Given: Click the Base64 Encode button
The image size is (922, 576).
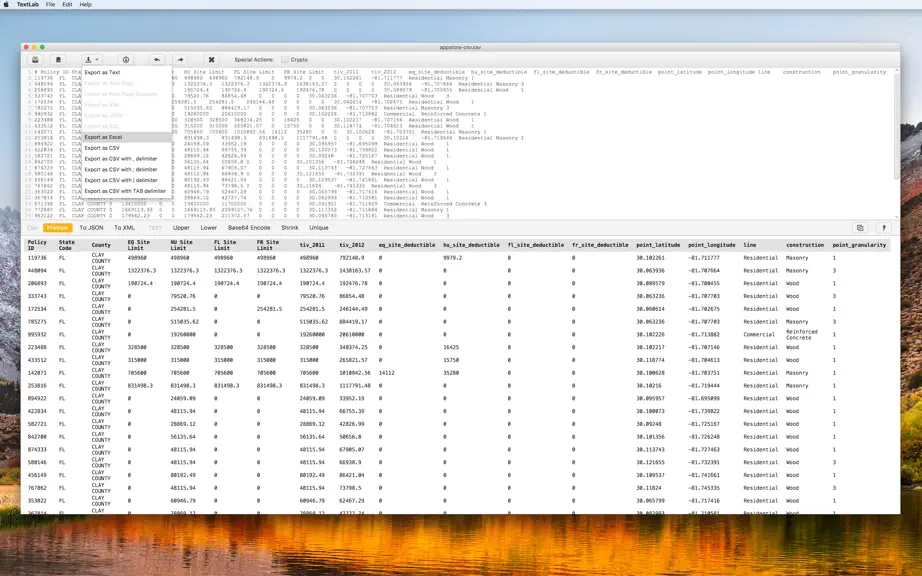Looking at the screenshot, I should (249, 227).
